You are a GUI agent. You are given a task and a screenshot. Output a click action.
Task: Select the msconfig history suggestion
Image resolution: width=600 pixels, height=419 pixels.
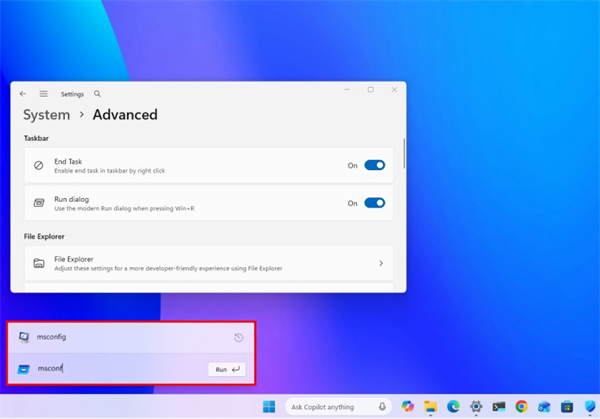coord(131,337)
